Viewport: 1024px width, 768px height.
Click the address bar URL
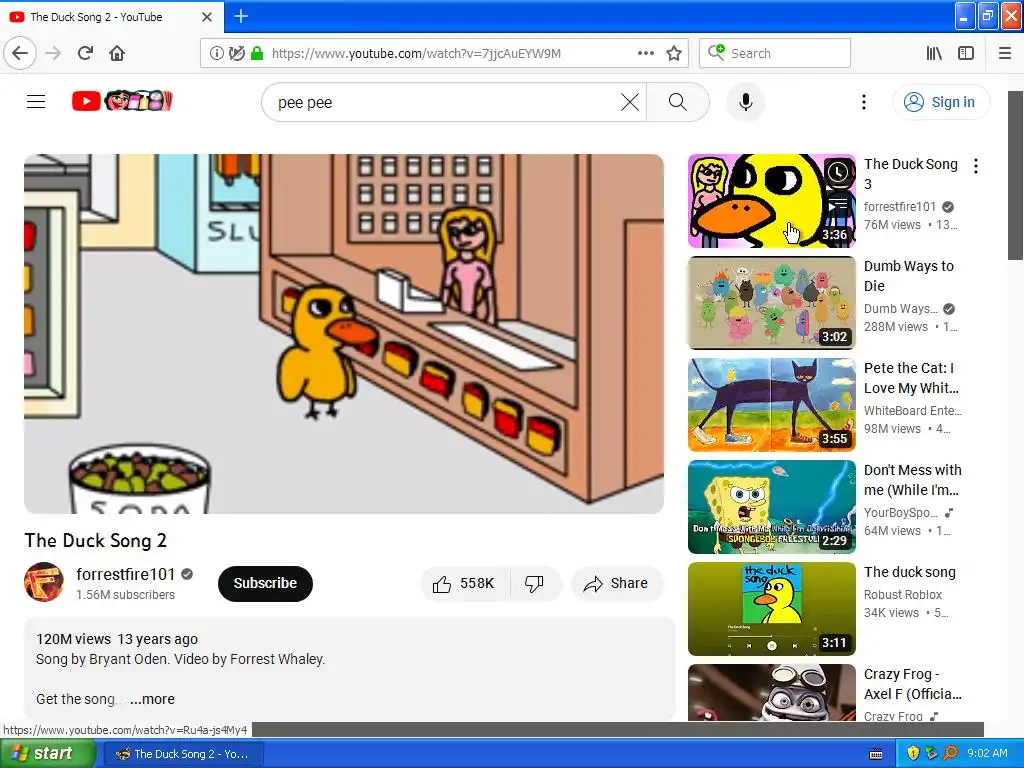click(416, 53)
